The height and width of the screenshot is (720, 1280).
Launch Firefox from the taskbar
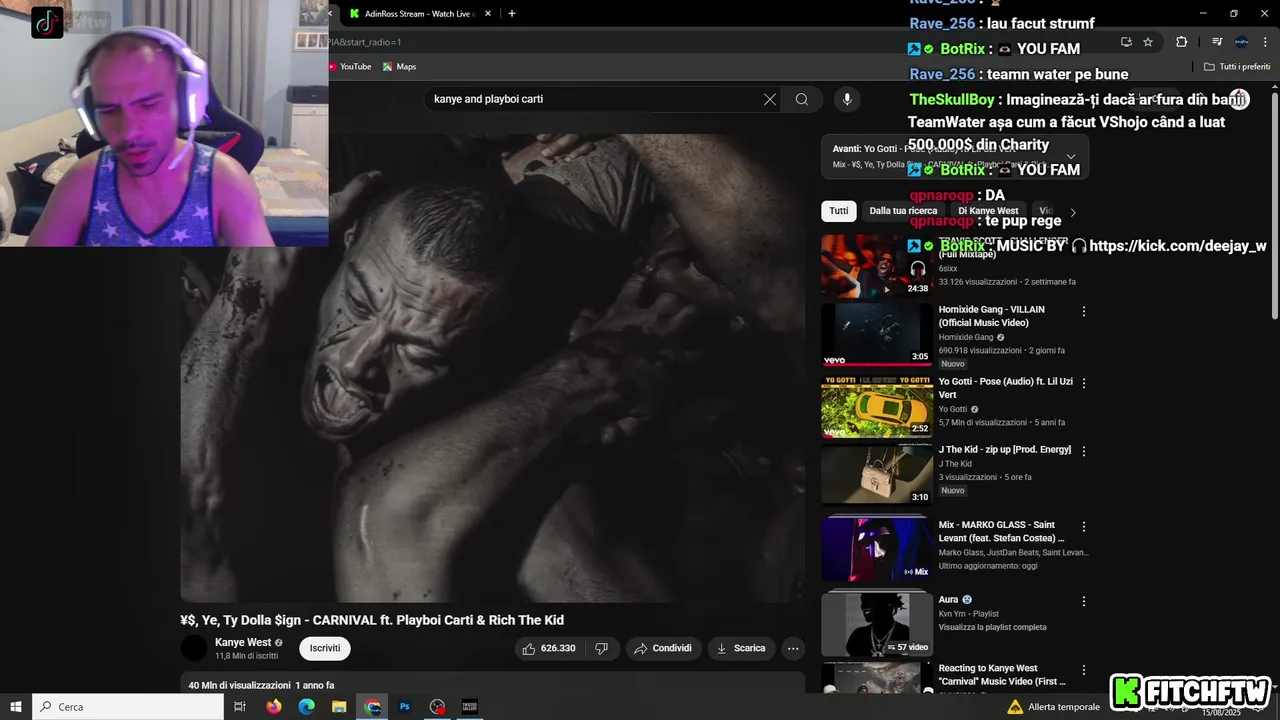(x=274, y=706)
